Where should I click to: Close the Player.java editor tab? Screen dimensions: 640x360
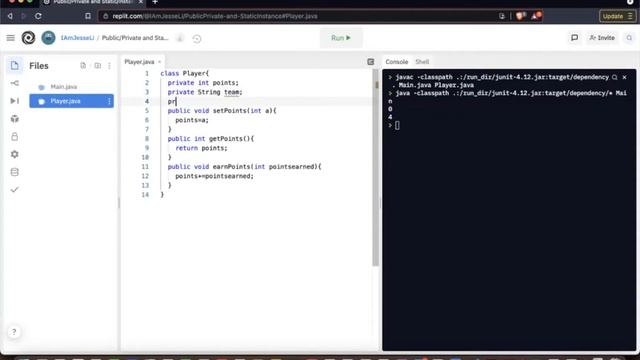pos(160,62)
